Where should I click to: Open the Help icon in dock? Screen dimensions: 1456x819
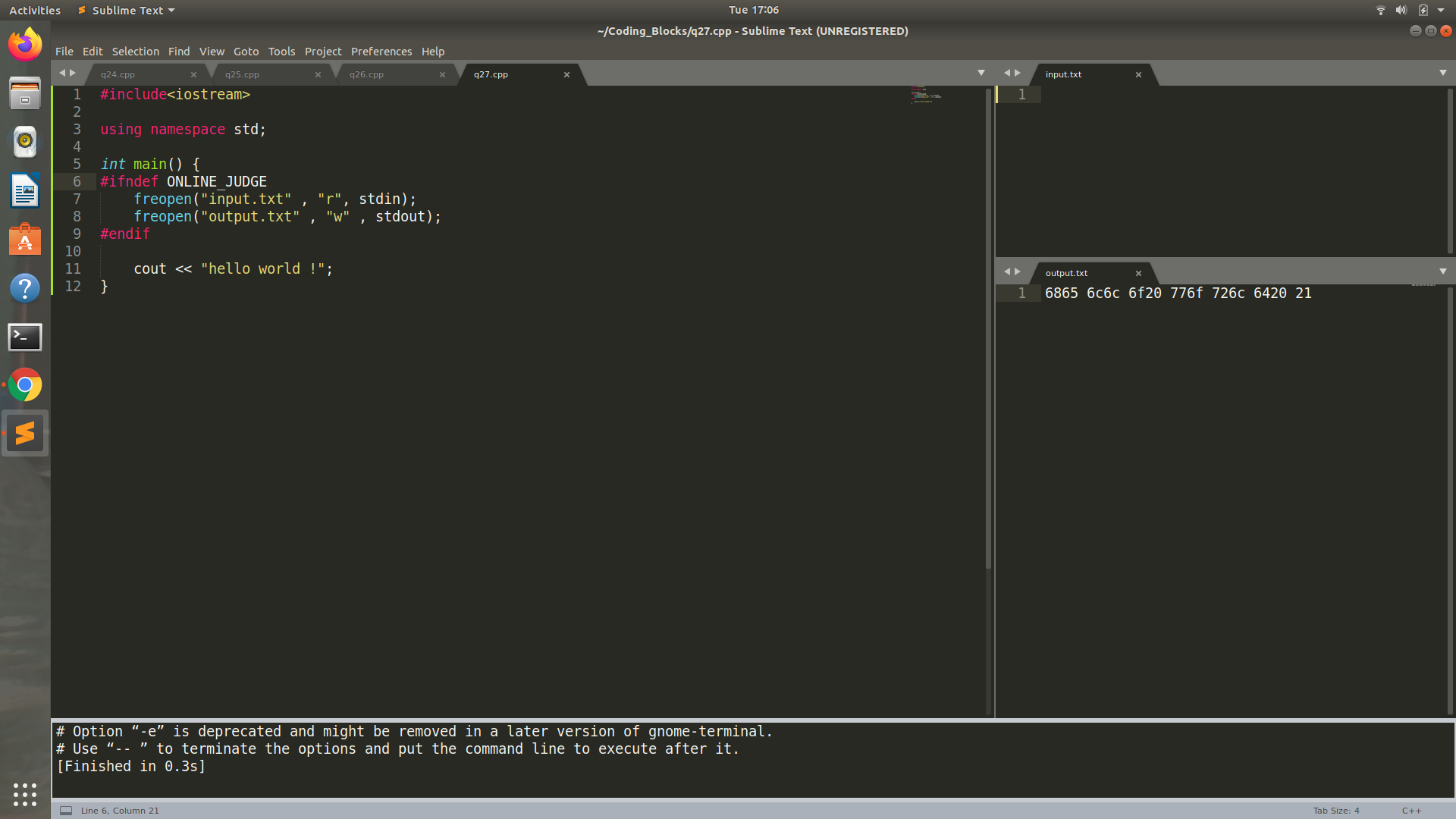coord(25,287)
